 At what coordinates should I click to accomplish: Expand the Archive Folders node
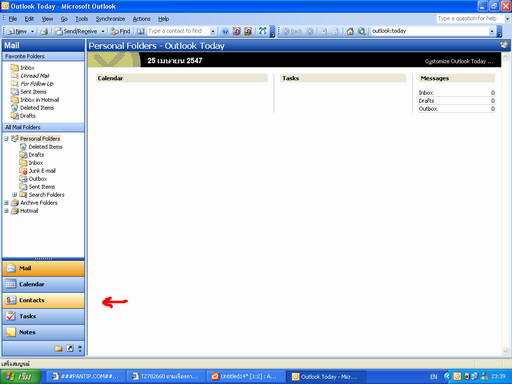(x=6, y=203)
